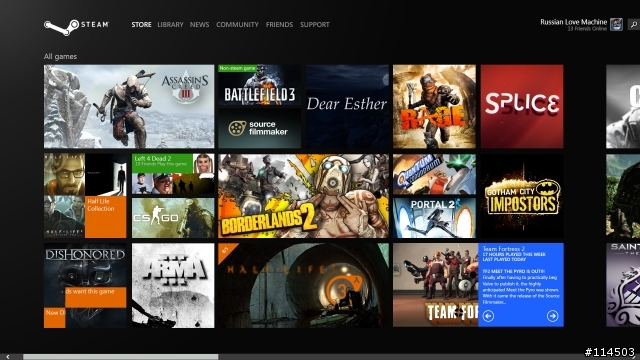Click the next arrow in Team Fortress 2 news
Viewport: 640px width, 360px height.
[552, 316]
